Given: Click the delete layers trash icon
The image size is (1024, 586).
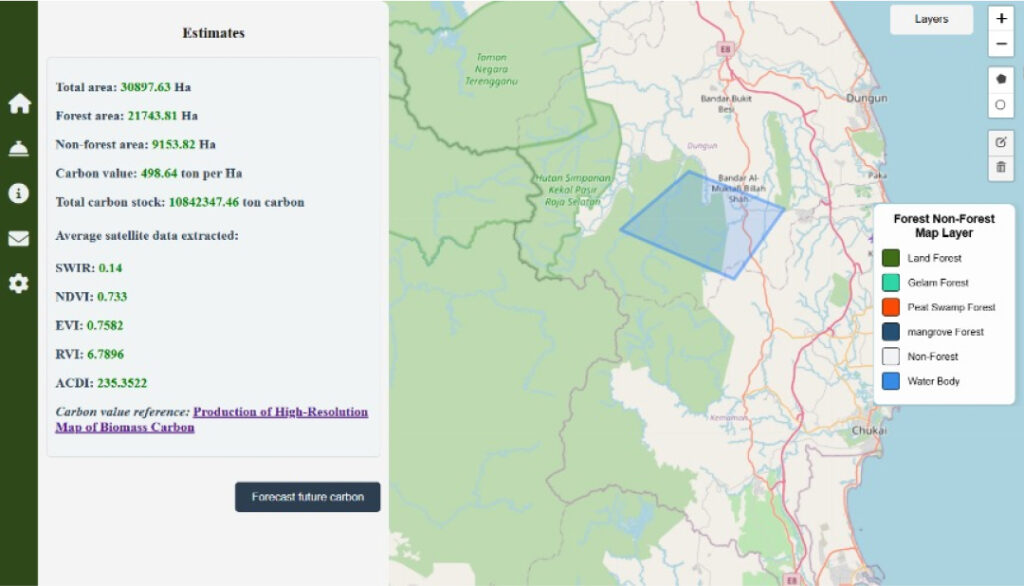Looking at the screenshot, I should (1000, 168).
